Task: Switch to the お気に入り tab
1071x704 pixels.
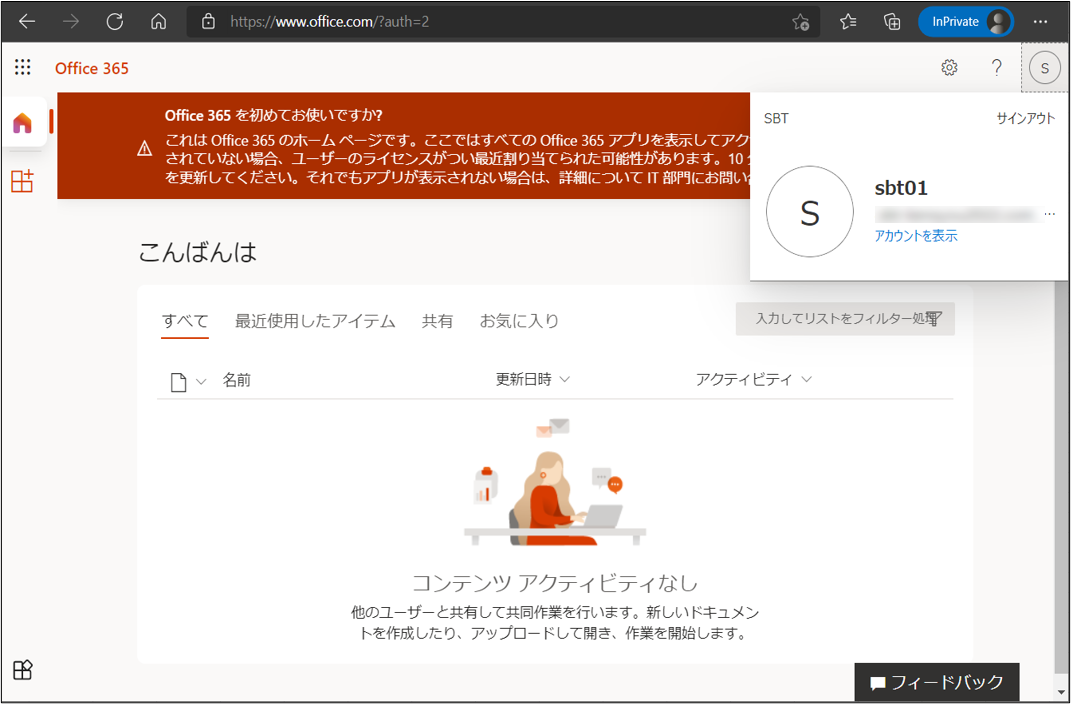Action: pos(519,321)
